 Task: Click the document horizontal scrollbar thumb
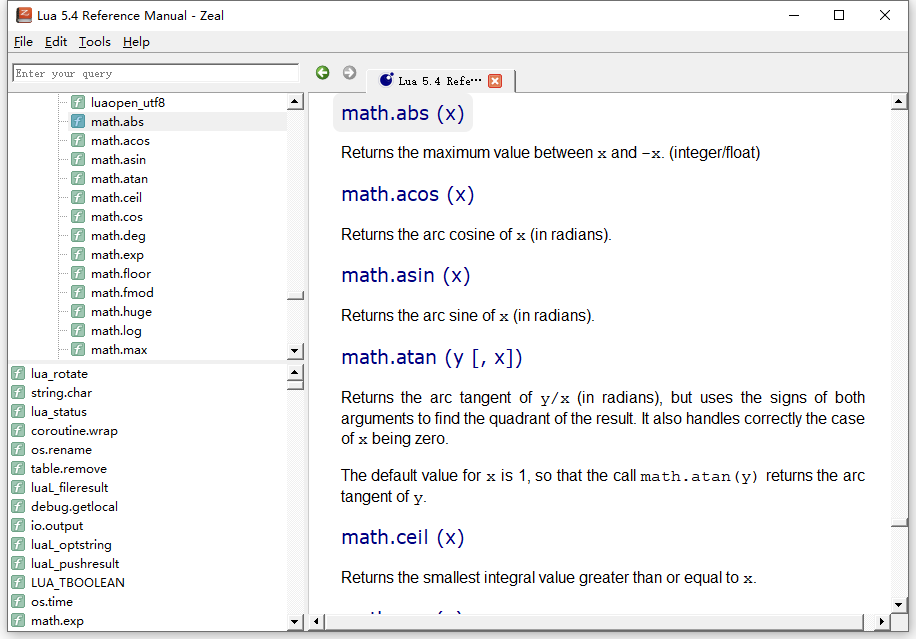(x=594, y=621)
